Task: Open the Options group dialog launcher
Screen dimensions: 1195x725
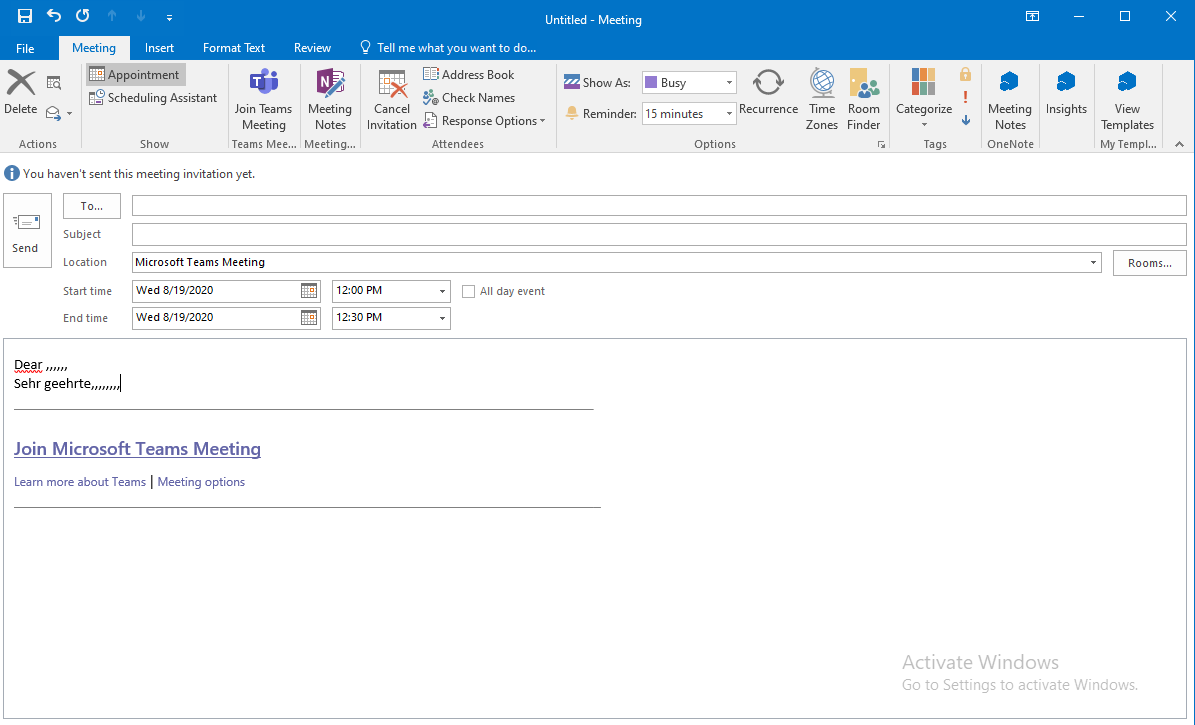Action: tap(881, 144)
